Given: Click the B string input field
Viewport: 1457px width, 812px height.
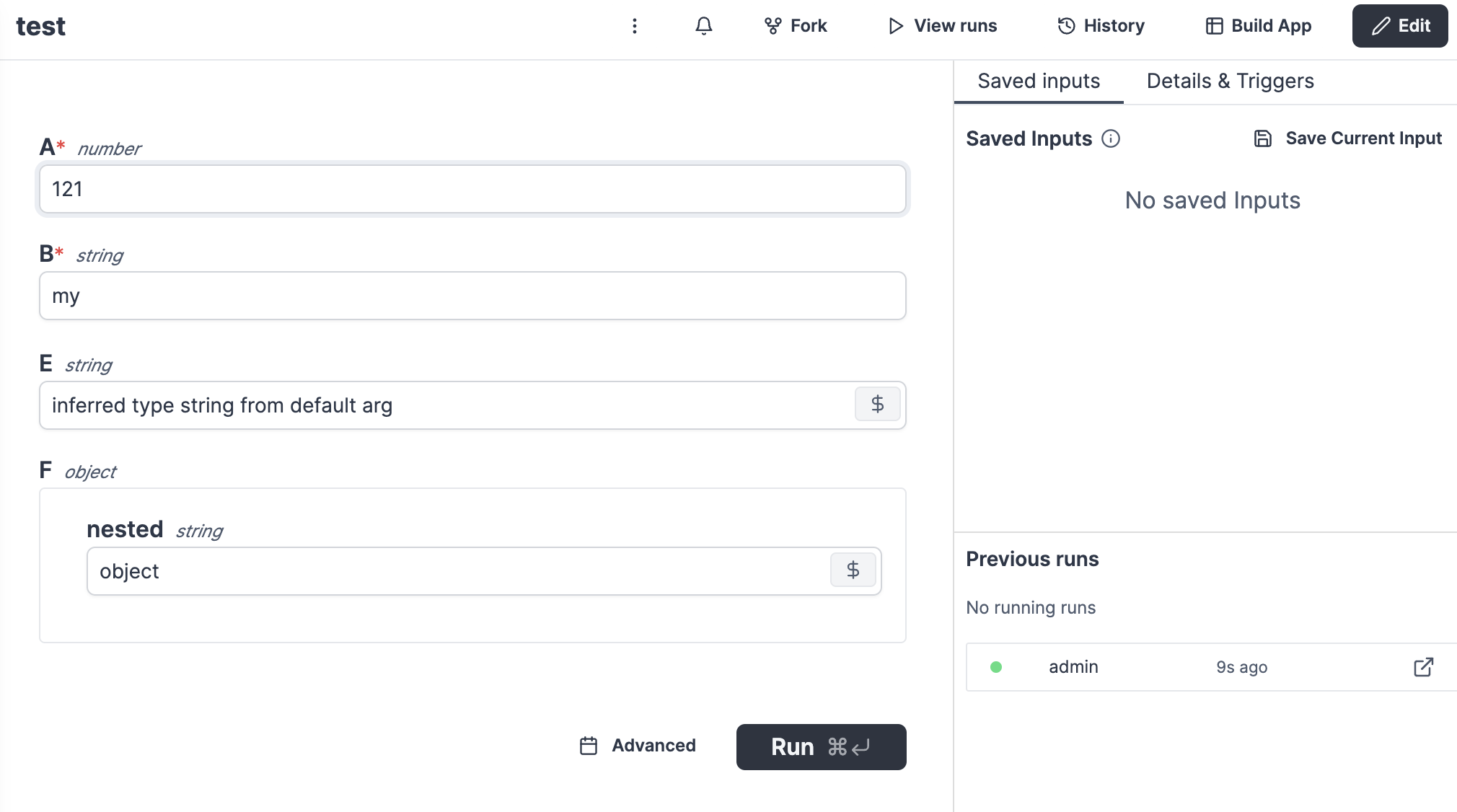Looking at the screenshot, I should tap(472, 296).
